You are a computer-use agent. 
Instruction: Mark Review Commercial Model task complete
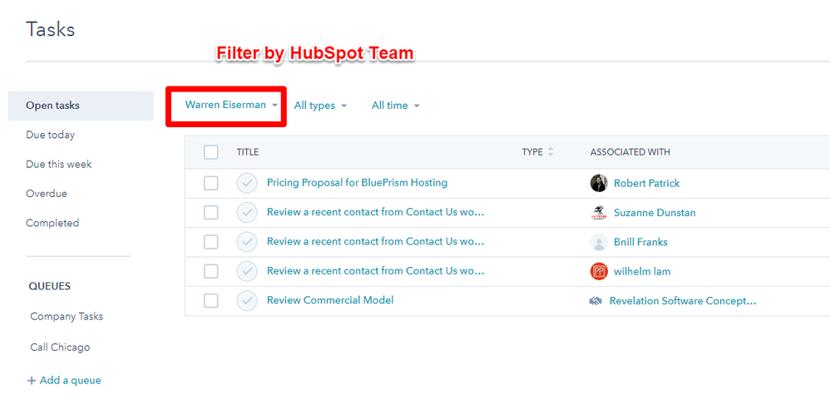pyautogui.click(x=247, y=301)
